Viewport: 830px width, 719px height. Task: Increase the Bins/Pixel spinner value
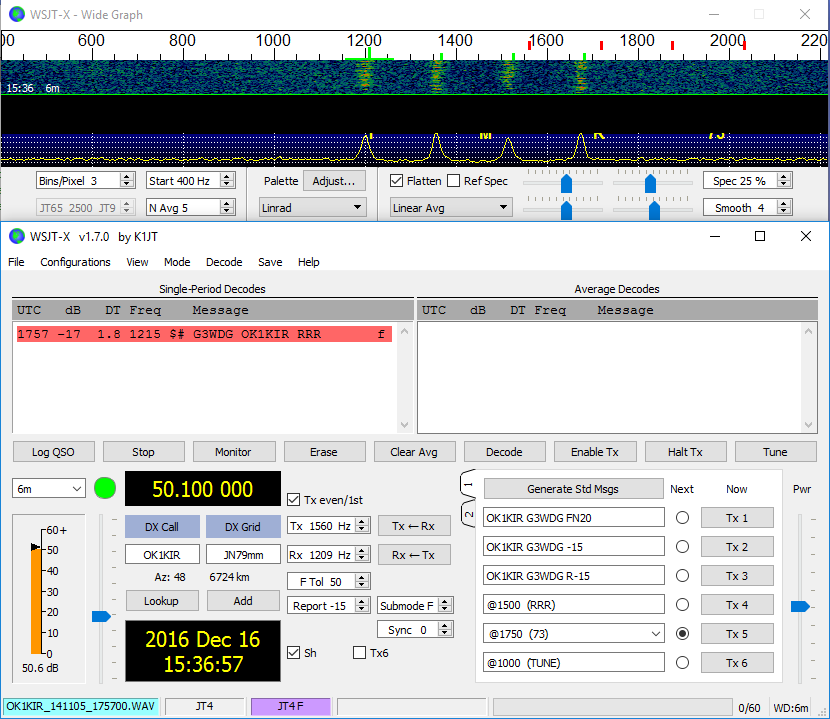[x=126, y=177]
